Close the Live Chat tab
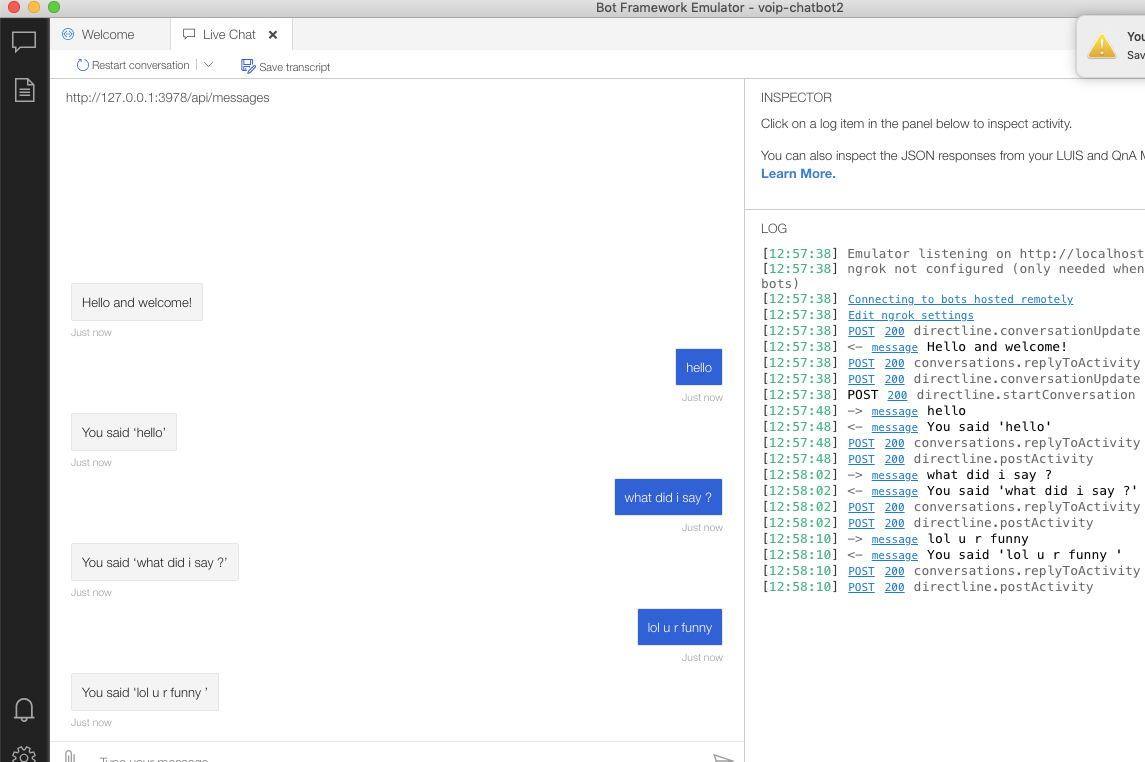 coord(273,33)
